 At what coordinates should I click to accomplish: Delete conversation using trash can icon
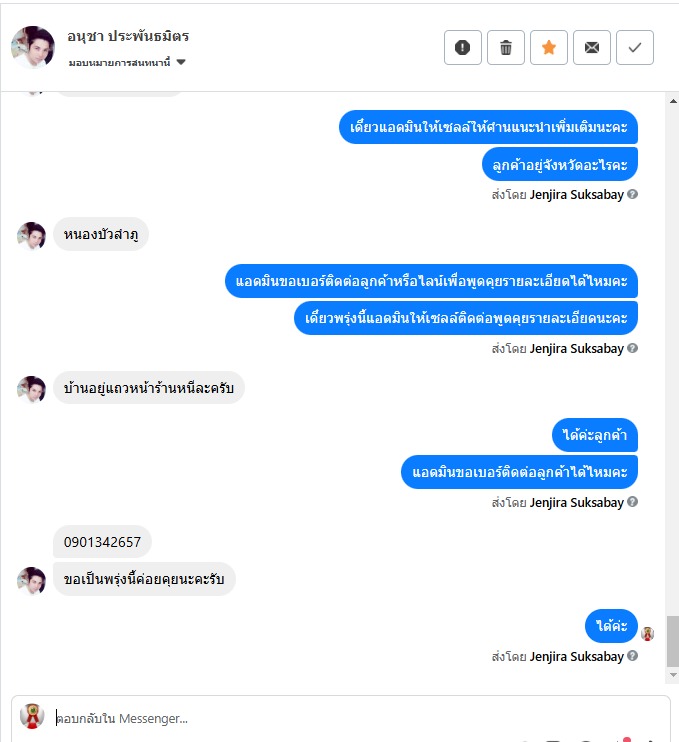[x=505, y=47]
